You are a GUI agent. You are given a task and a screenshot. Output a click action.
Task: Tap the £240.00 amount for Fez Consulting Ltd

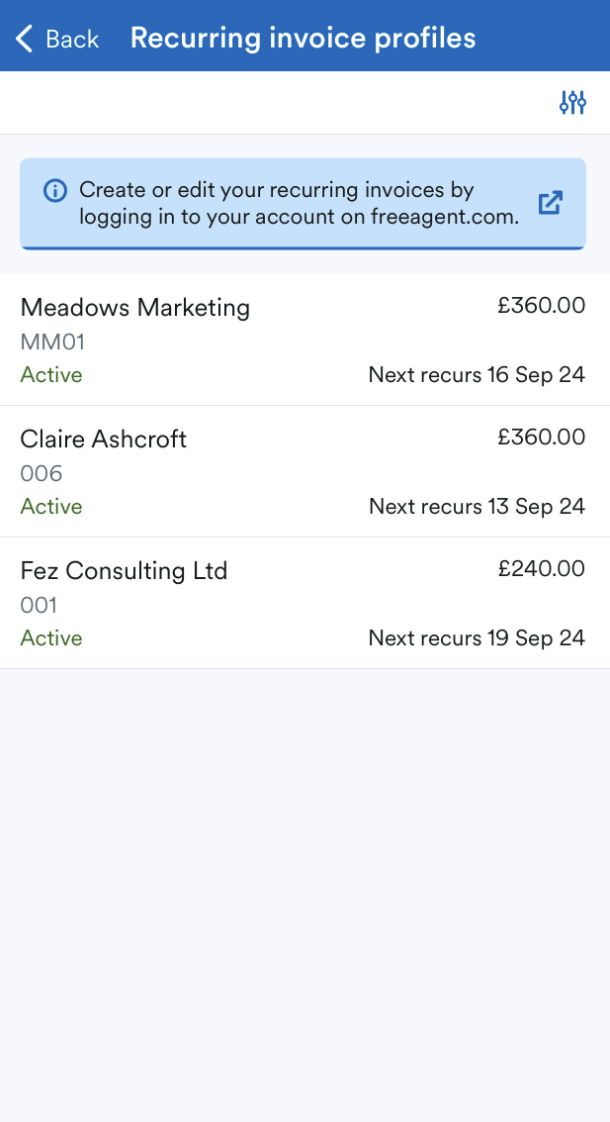[543, 568]
